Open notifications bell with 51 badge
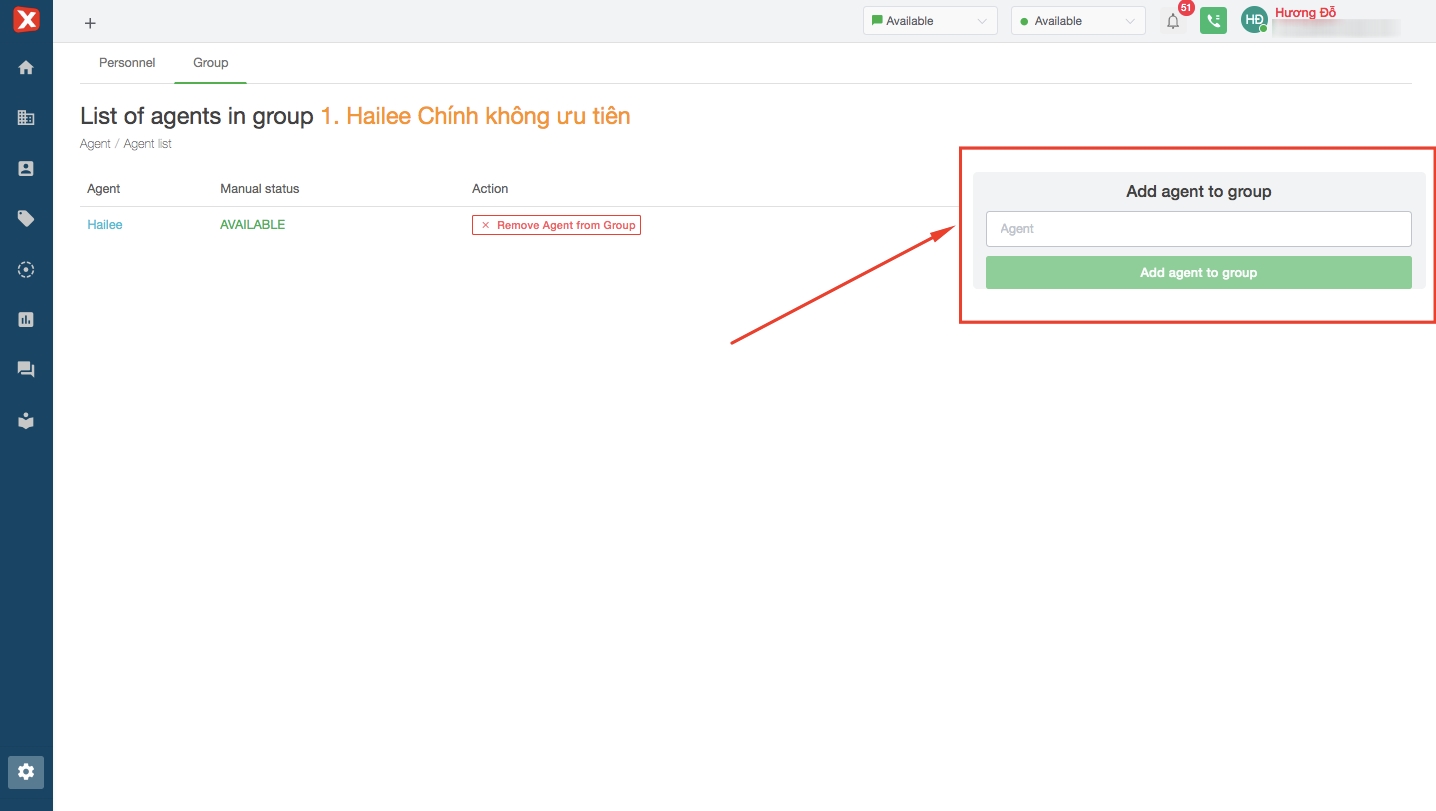Screen dimensions: 1436x811 (1173, 21)
